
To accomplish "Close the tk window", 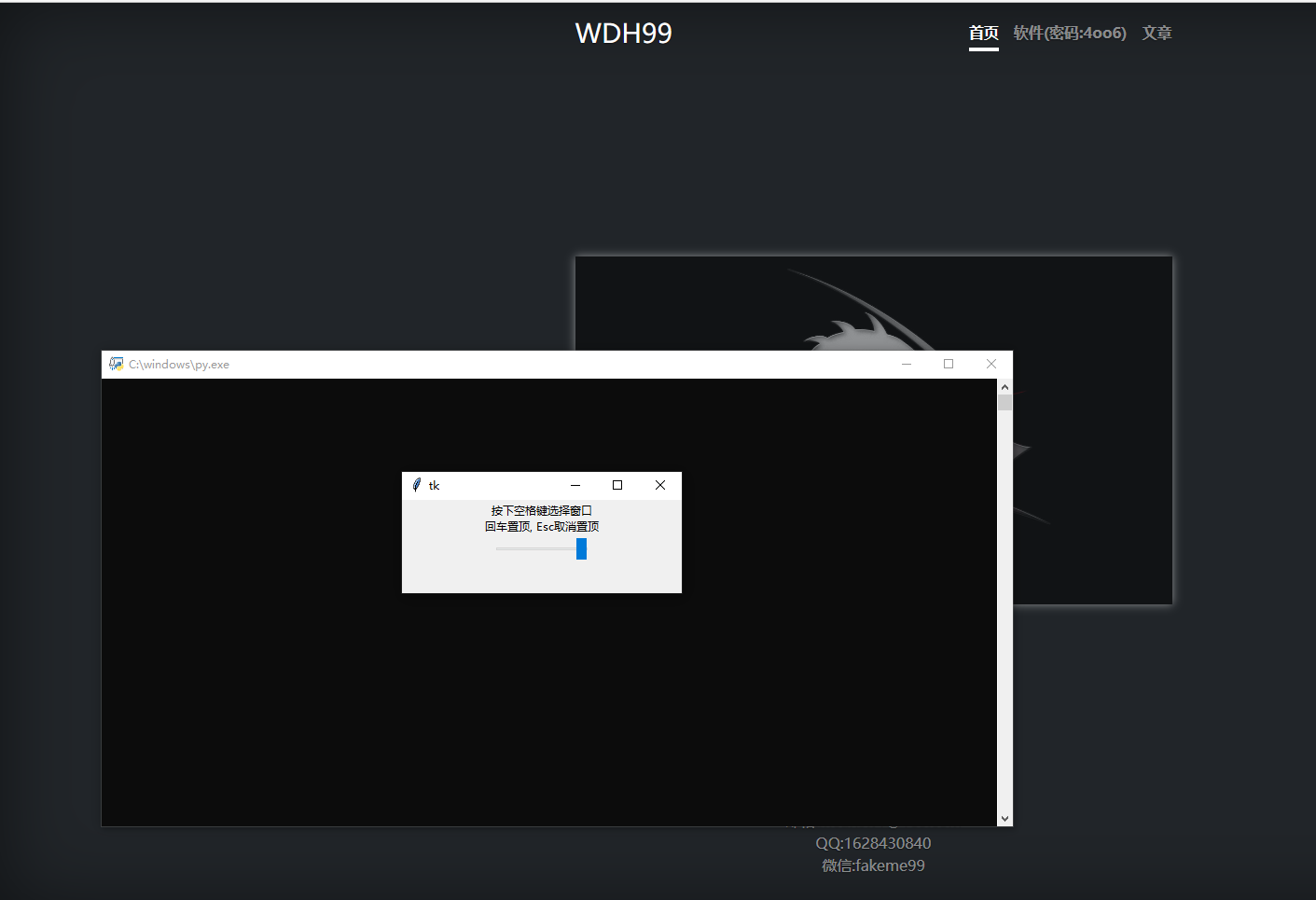I will [660, 485].
